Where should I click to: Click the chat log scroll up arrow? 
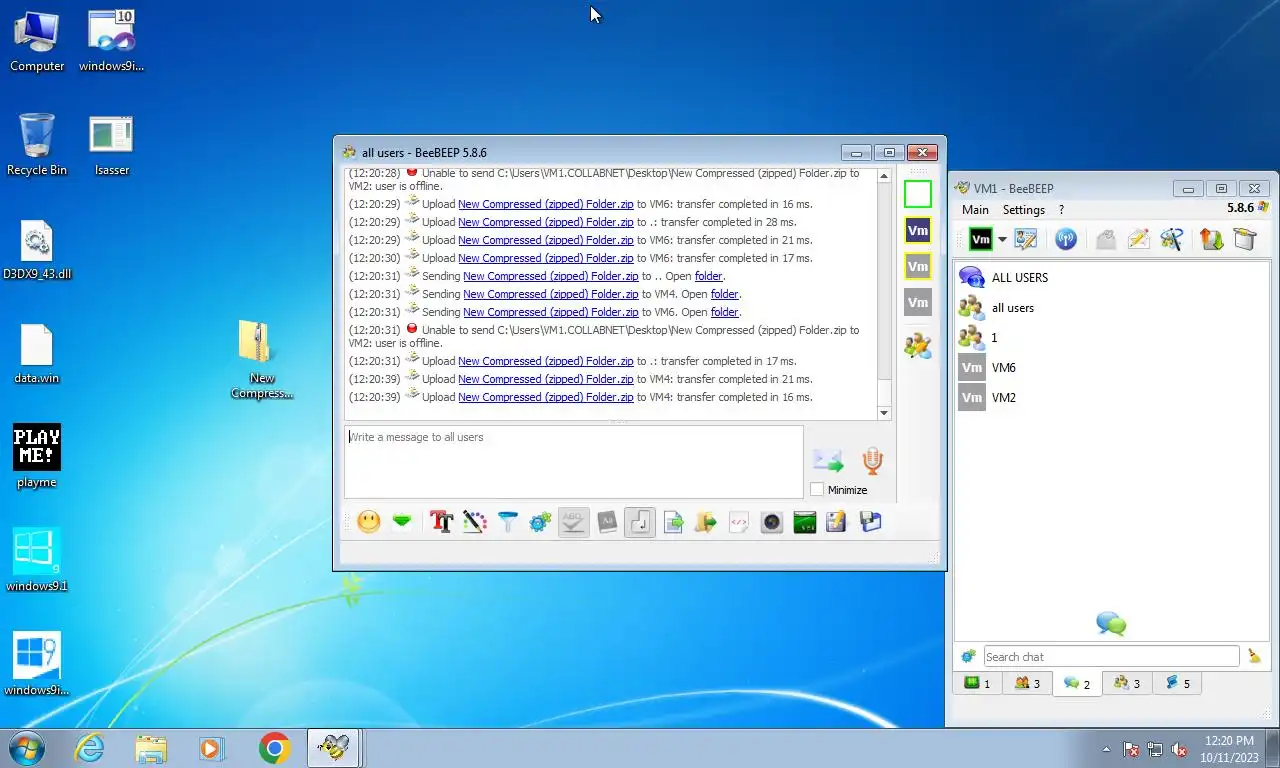tap(884, 175)
